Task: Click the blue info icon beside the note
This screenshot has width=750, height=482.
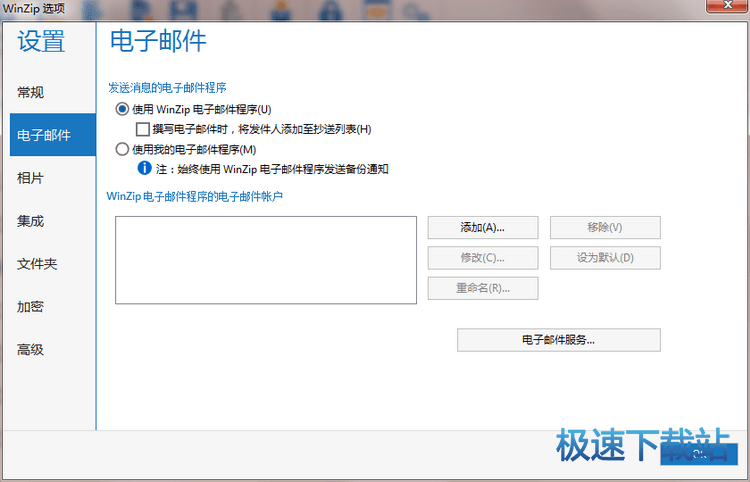Action: pos(144,169)
